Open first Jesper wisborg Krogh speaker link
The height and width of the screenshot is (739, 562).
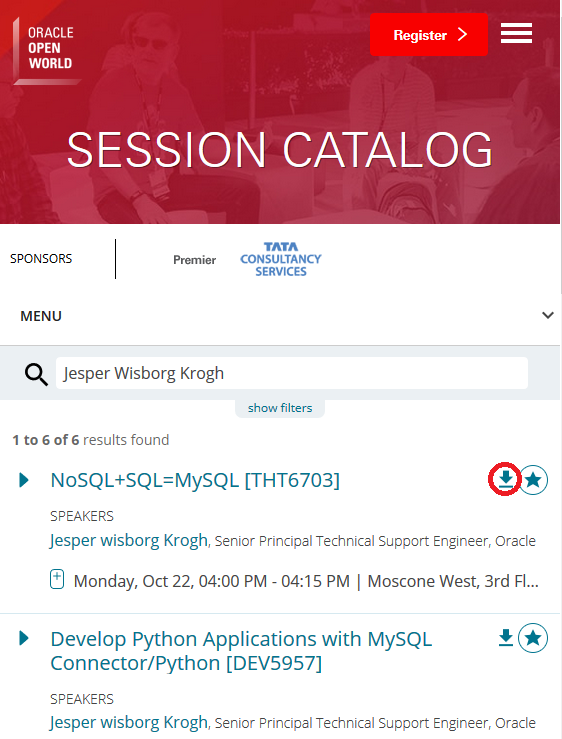pyautogui.click(x=129, y=540)
